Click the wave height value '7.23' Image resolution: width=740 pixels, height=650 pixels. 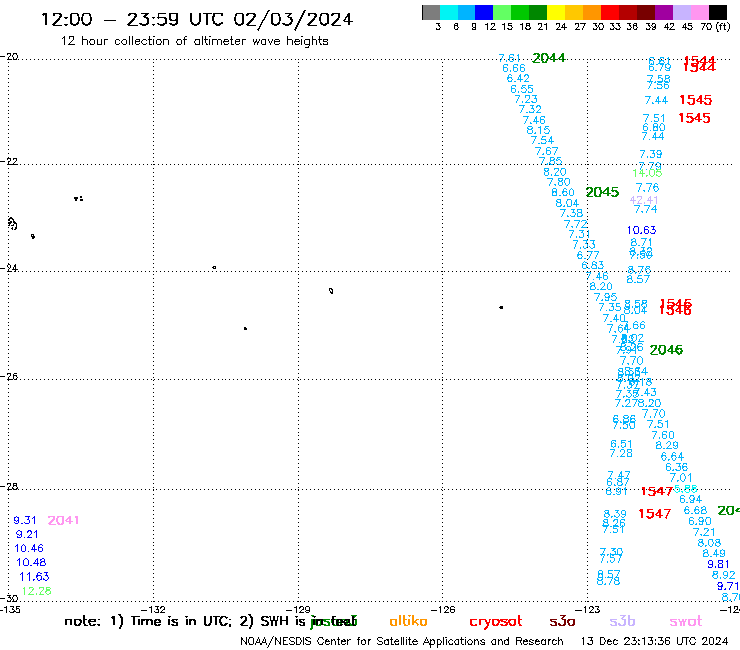(526, 99)
